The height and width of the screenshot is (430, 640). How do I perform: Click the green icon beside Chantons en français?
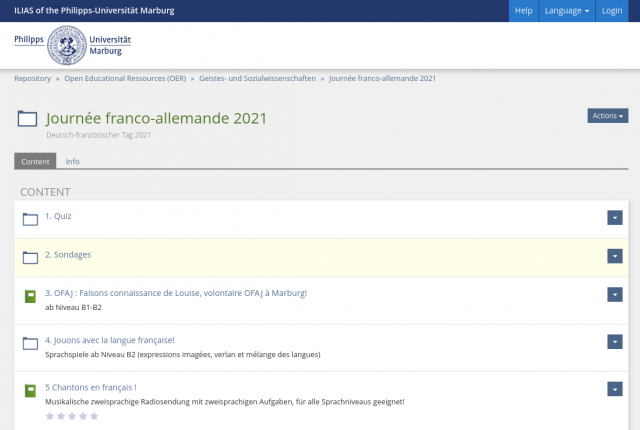click(30, 391)
